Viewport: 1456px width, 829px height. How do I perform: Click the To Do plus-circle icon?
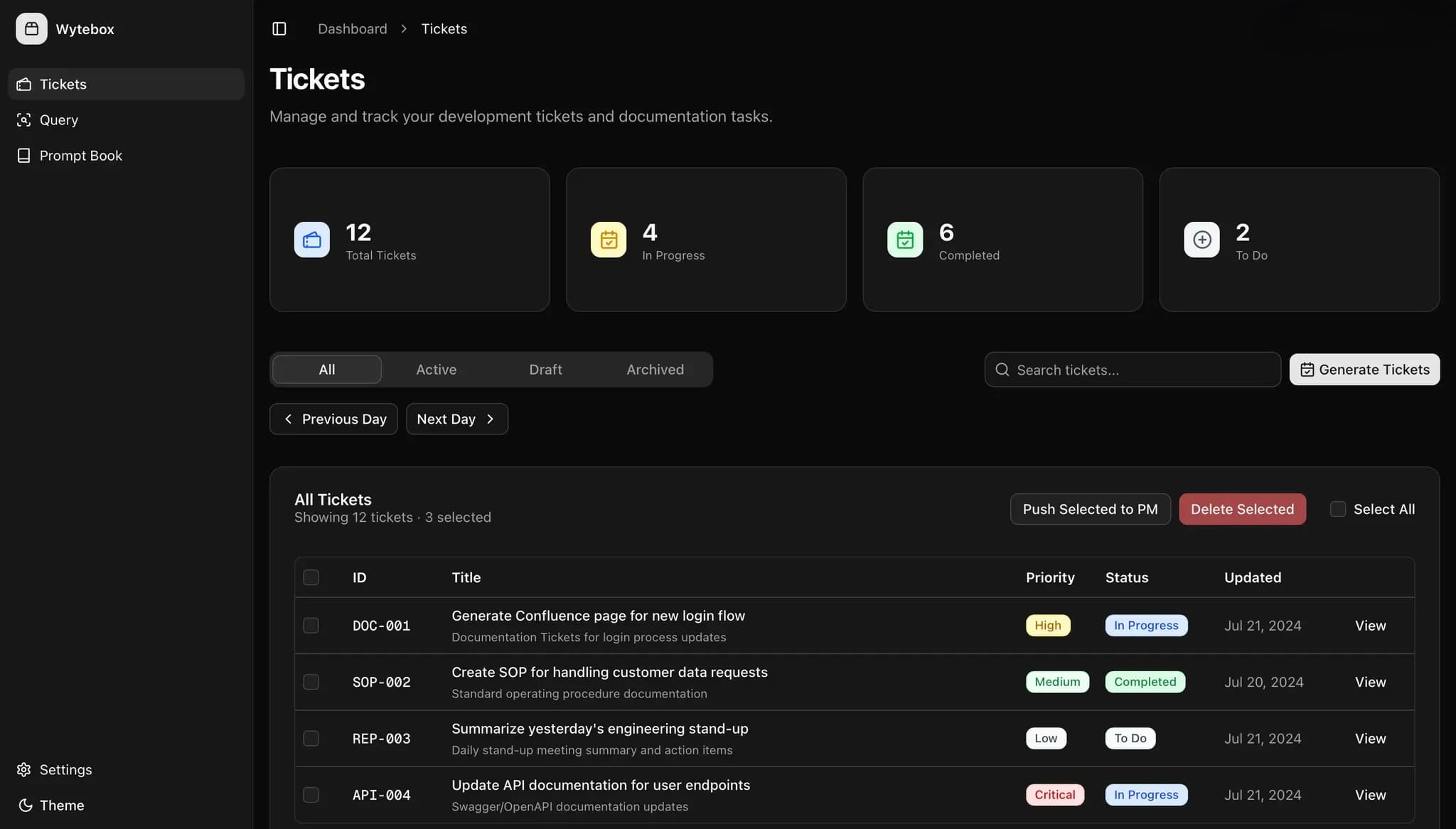[x=1201, y=240]
